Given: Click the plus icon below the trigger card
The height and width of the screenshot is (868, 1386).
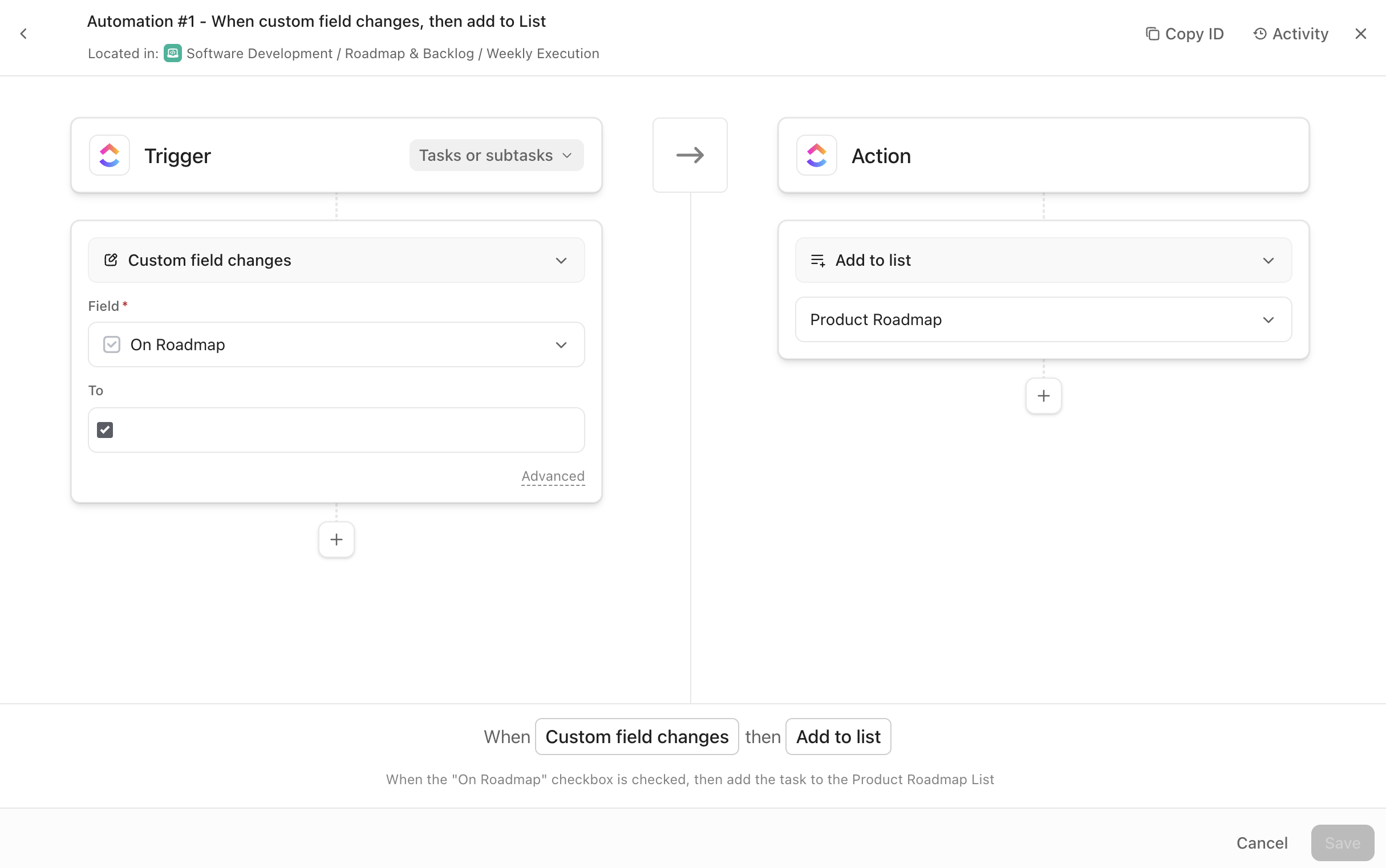Looking at the screenshot, I should pos(337,540).
